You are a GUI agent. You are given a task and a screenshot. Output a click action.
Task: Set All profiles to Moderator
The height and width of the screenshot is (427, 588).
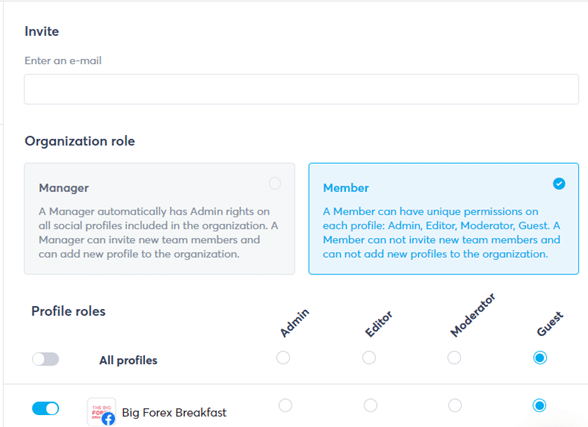click(x=454, y=358)
